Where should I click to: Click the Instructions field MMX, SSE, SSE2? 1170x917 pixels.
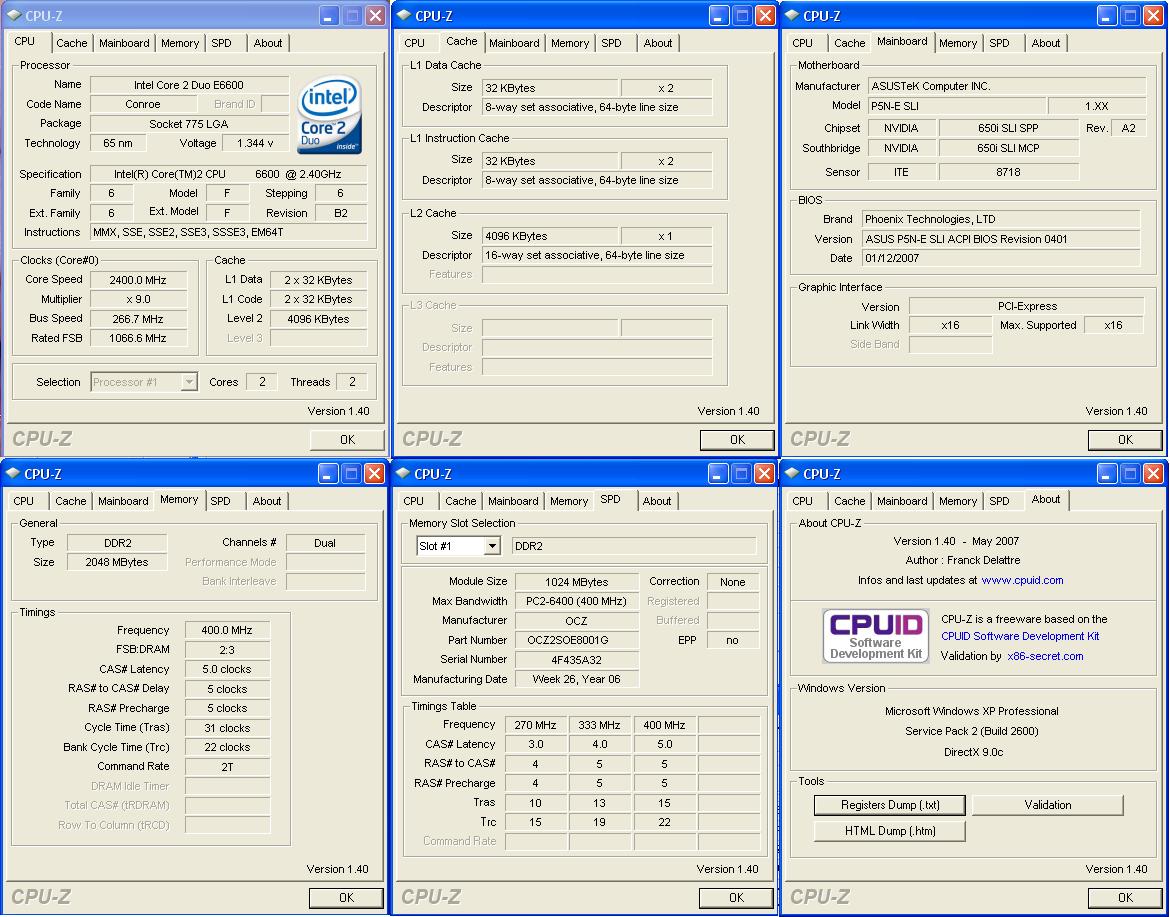228,233
